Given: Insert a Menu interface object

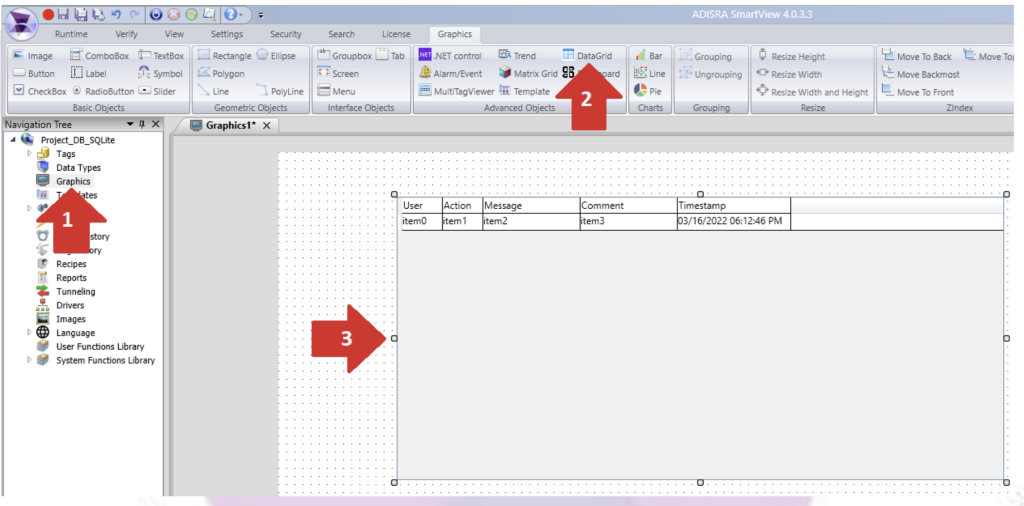Looking at the screenshot, I should click(336, 91).
